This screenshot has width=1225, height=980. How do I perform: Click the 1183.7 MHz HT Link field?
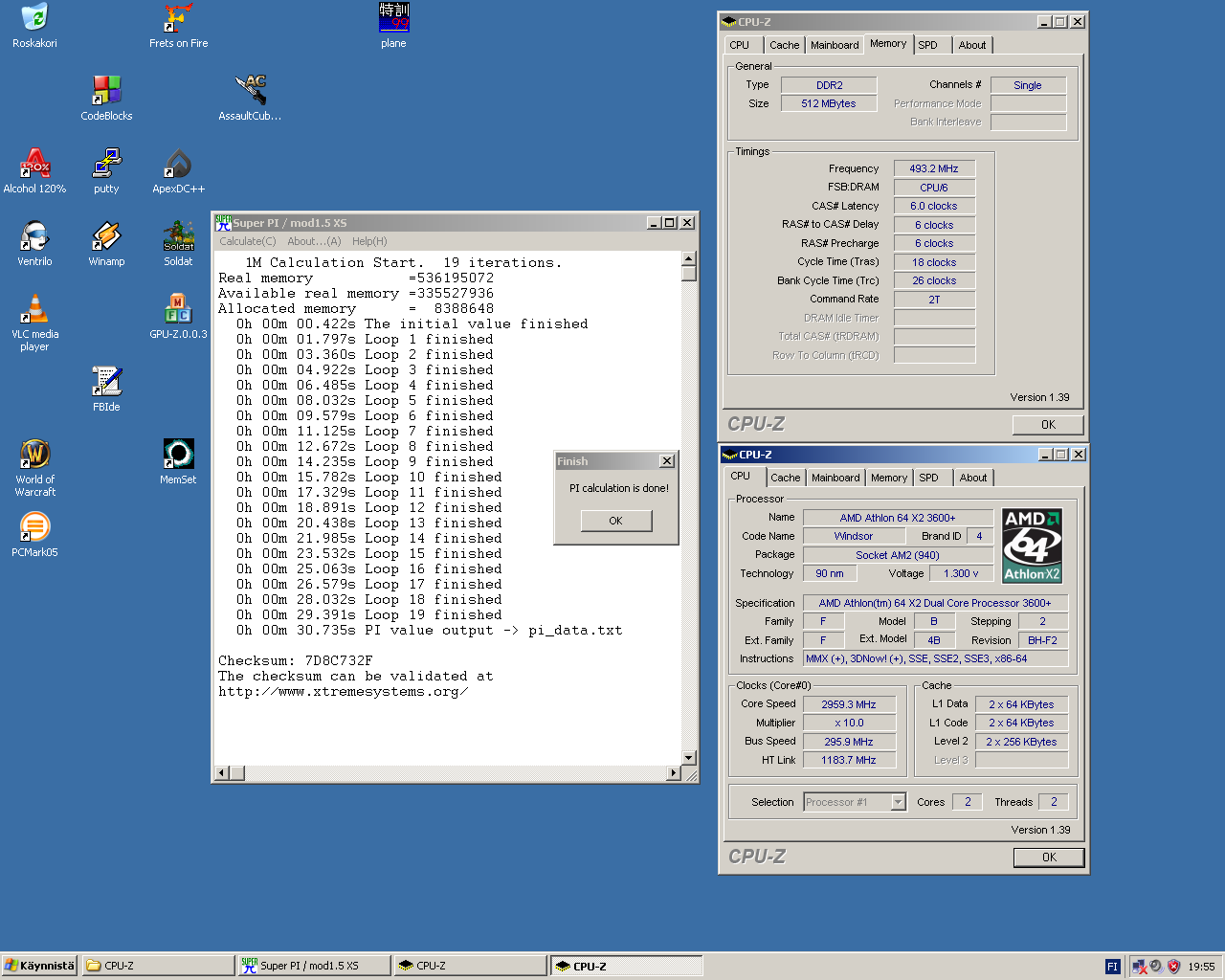(x=849, y=760)
